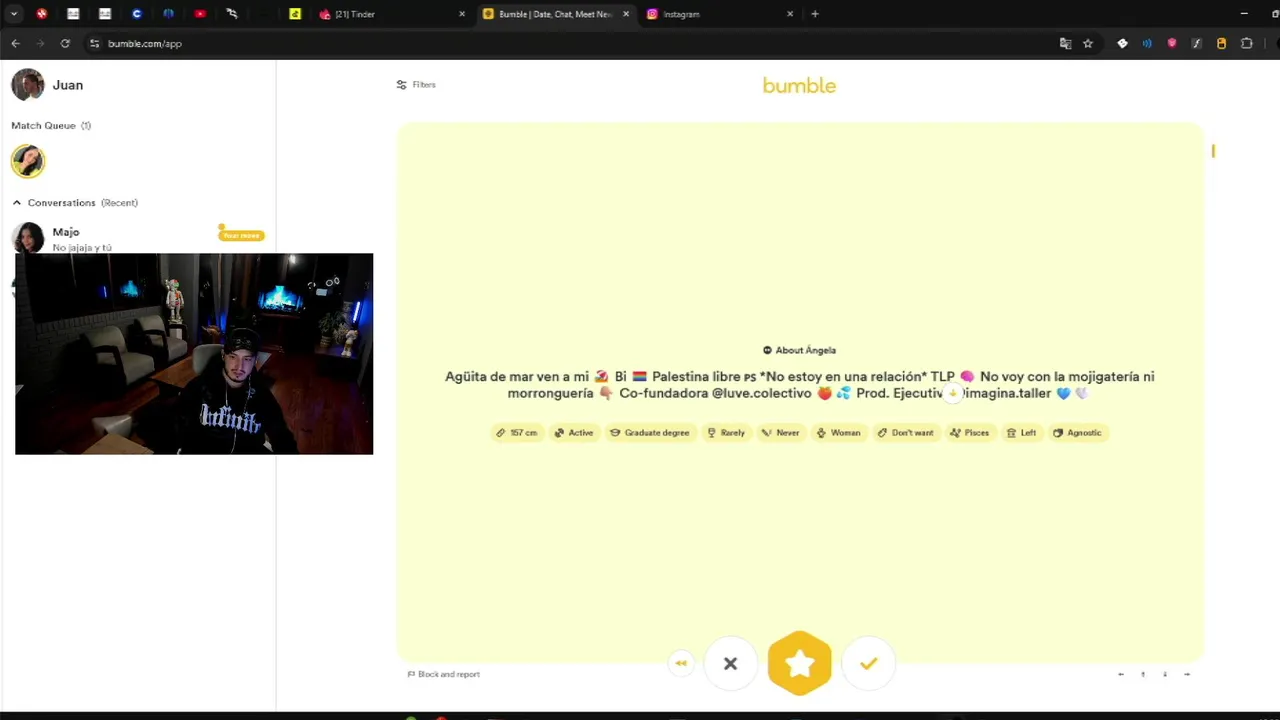
Task: Open the pinned YouTube tab
Action: tap(200, 14)
